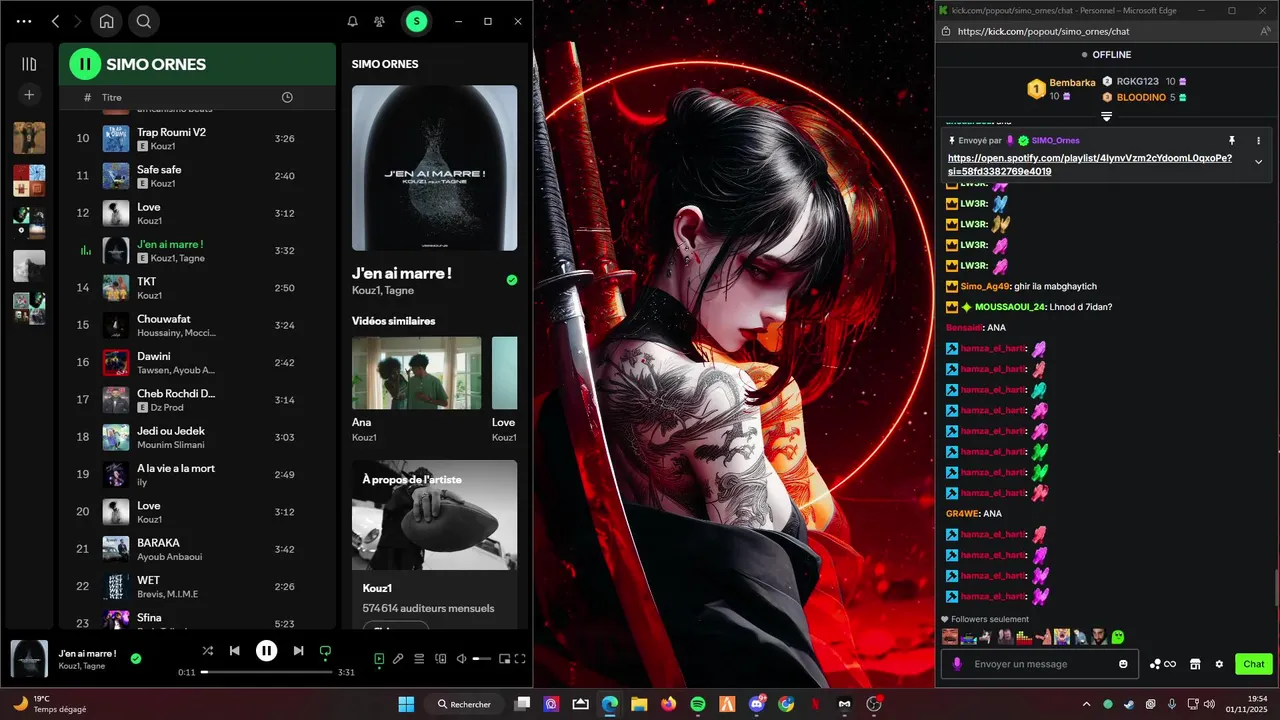Seek within the song progress bar
Screen dimensions: 1280x720
(266, 672)
